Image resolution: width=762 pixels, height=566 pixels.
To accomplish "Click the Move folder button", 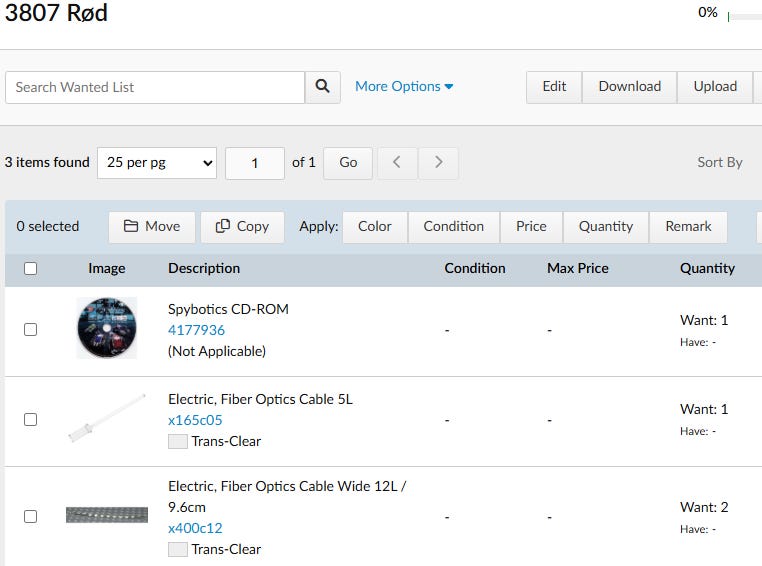I will coord(152,227).
